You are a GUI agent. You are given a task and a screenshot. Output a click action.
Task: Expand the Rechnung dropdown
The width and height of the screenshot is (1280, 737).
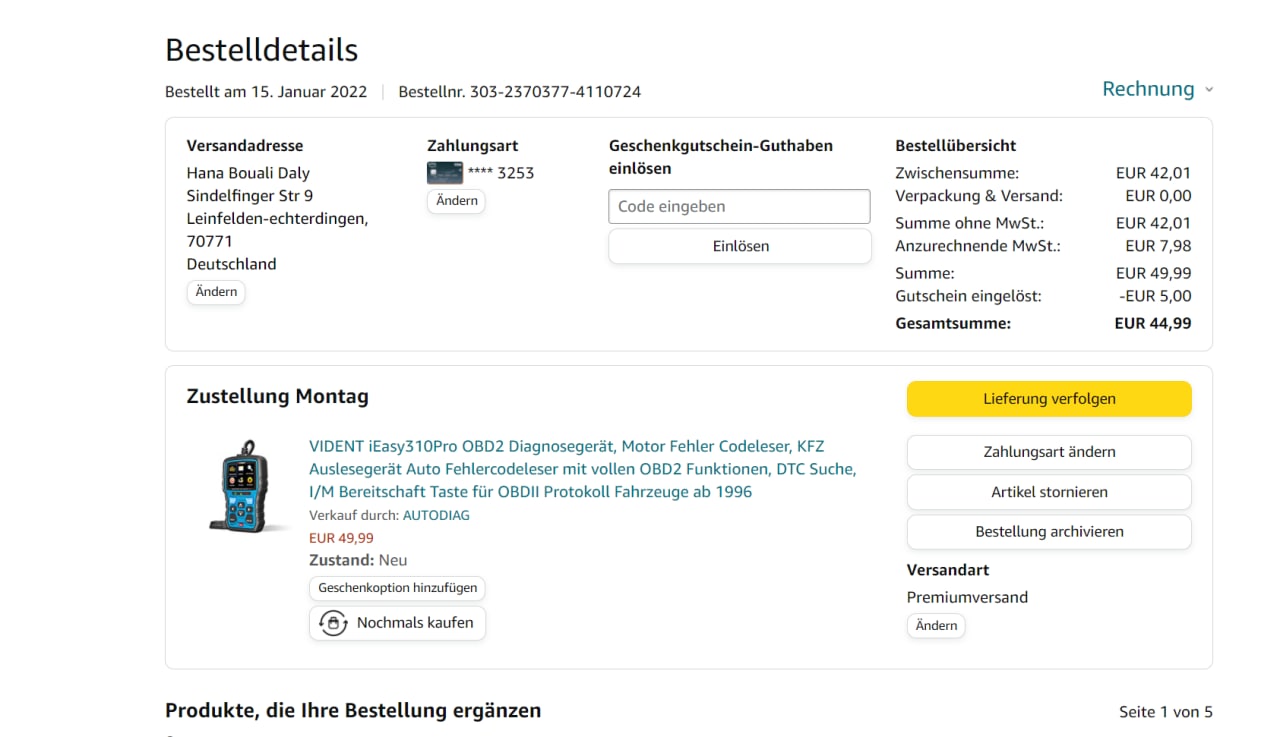[x=1148, y=89]
